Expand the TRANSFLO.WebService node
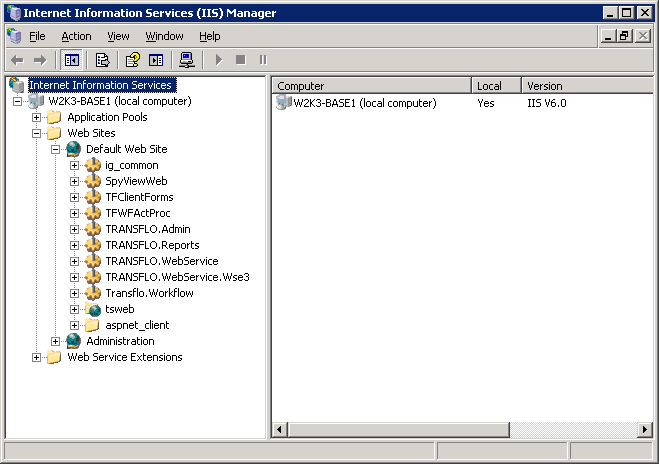 point(74,261)
